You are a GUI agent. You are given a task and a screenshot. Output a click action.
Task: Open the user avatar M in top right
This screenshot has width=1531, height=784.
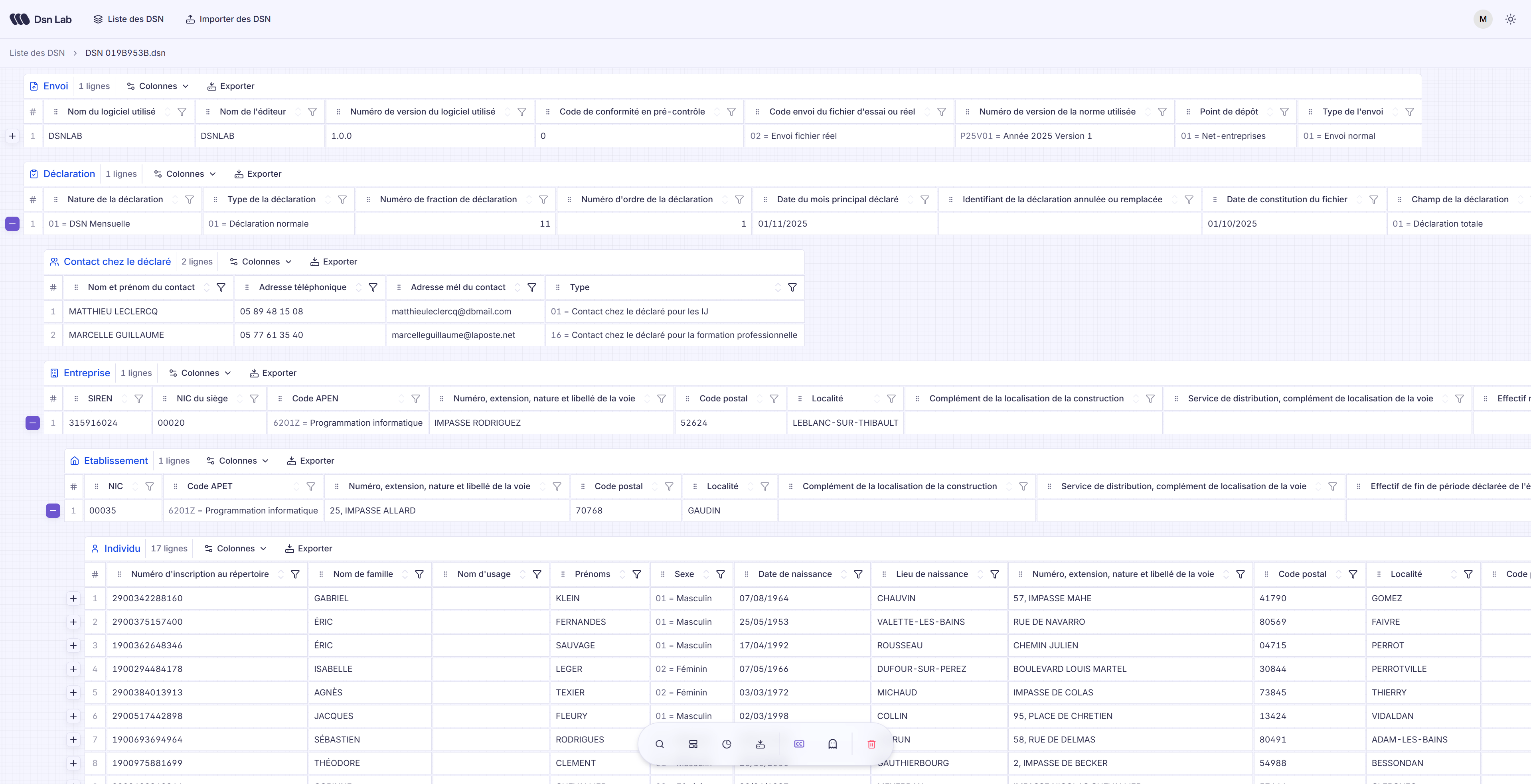pyautogui.click(x=1483, y=18)
